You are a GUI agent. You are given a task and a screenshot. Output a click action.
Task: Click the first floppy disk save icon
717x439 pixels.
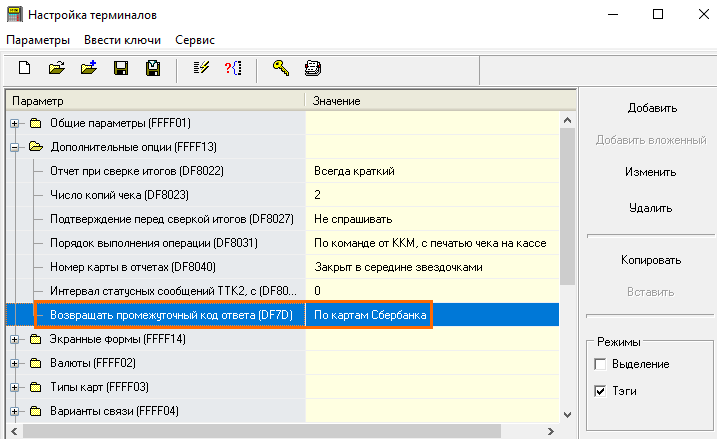pyautogui.click(x=121, y=69)
